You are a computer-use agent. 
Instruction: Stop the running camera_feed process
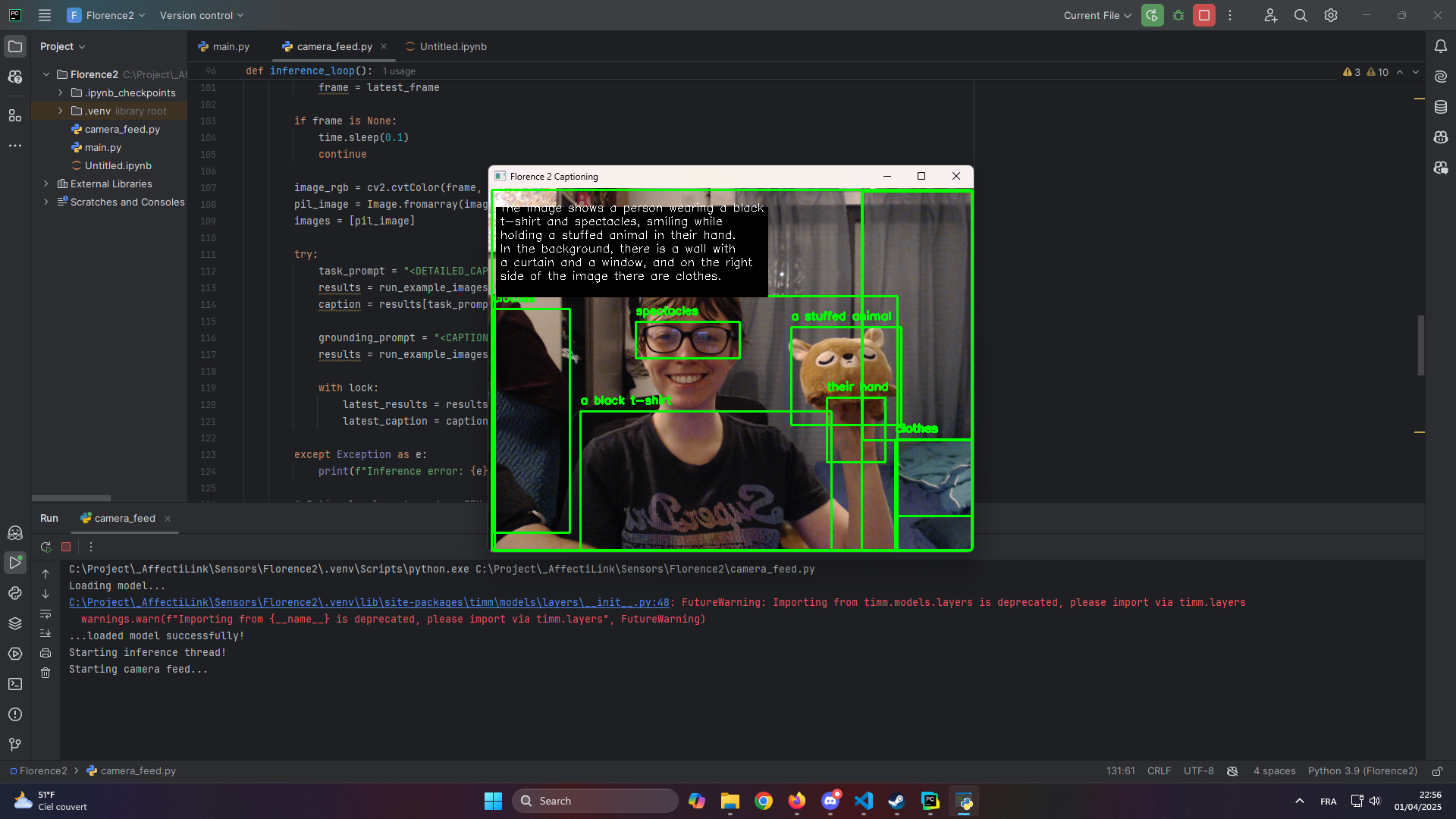(66, 547)
